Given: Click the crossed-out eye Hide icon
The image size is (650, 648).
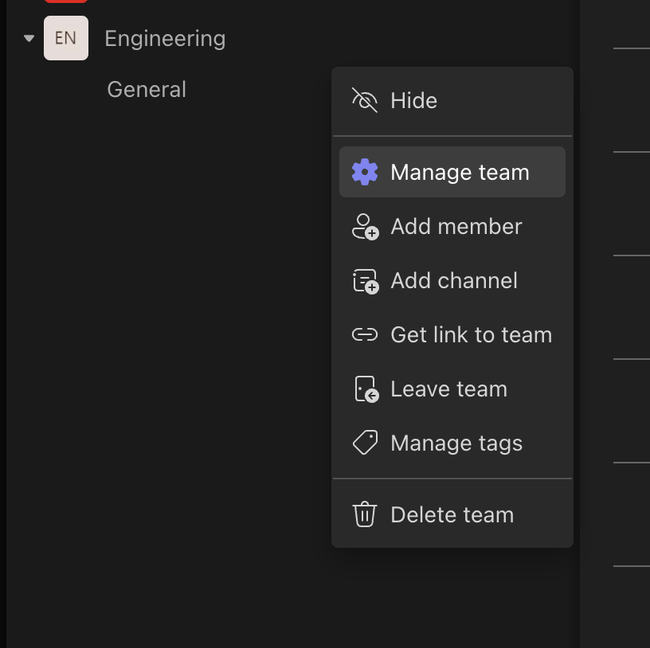Looking at the screenshot, I should [365, 100].
